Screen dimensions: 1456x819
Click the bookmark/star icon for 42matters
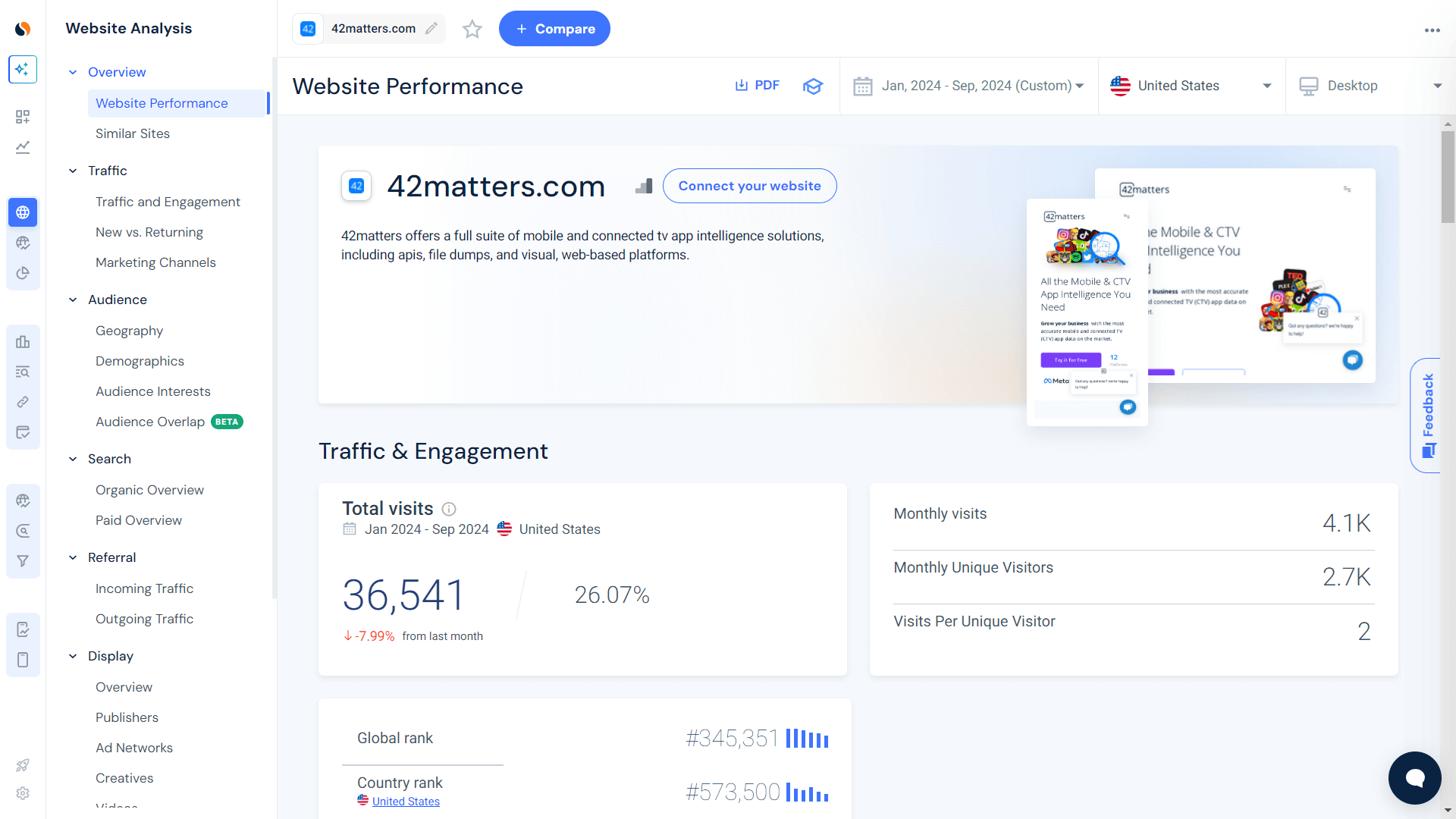pyautogui.click(x=472, y=29)
